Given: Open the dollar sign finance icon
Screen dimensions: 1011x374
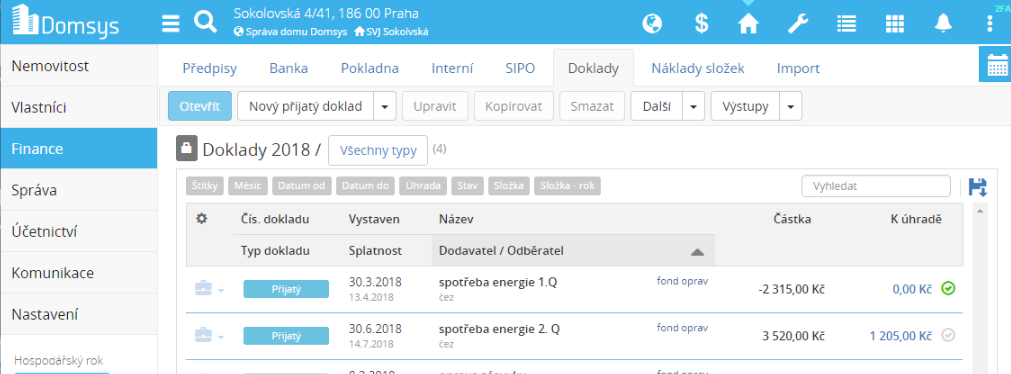Looking at the screenshot, I should tap(702, 24).
